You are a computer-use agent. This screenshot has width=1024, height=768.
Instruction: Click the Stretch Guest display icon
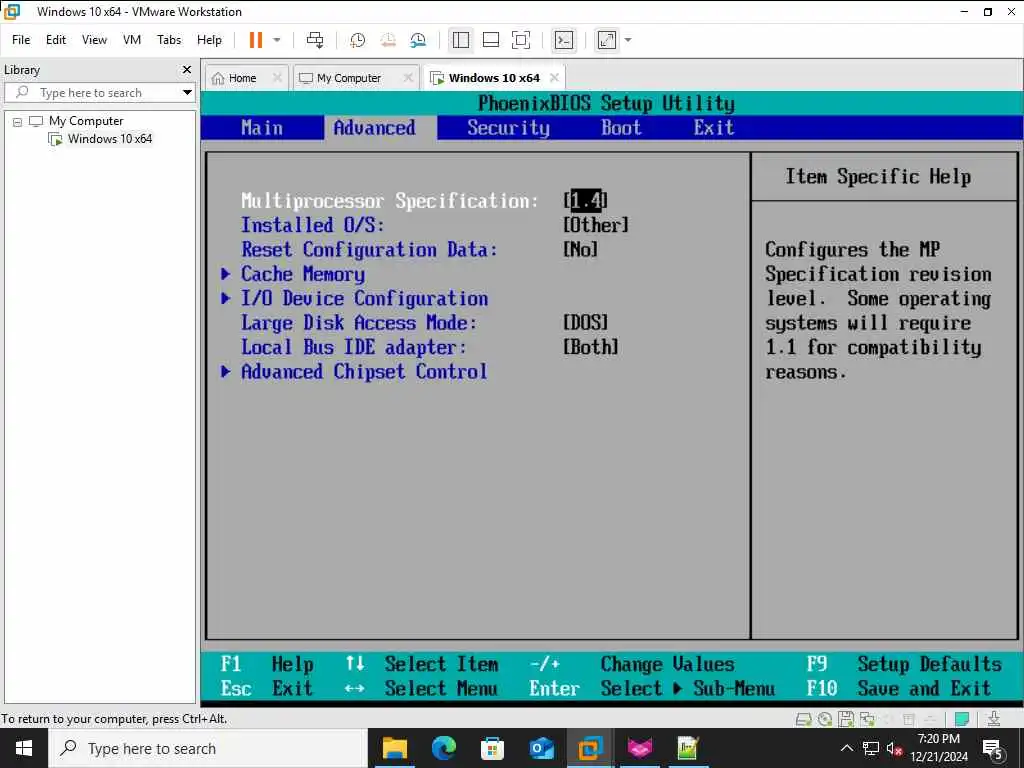pyautogui.click(x=607, y=40)
